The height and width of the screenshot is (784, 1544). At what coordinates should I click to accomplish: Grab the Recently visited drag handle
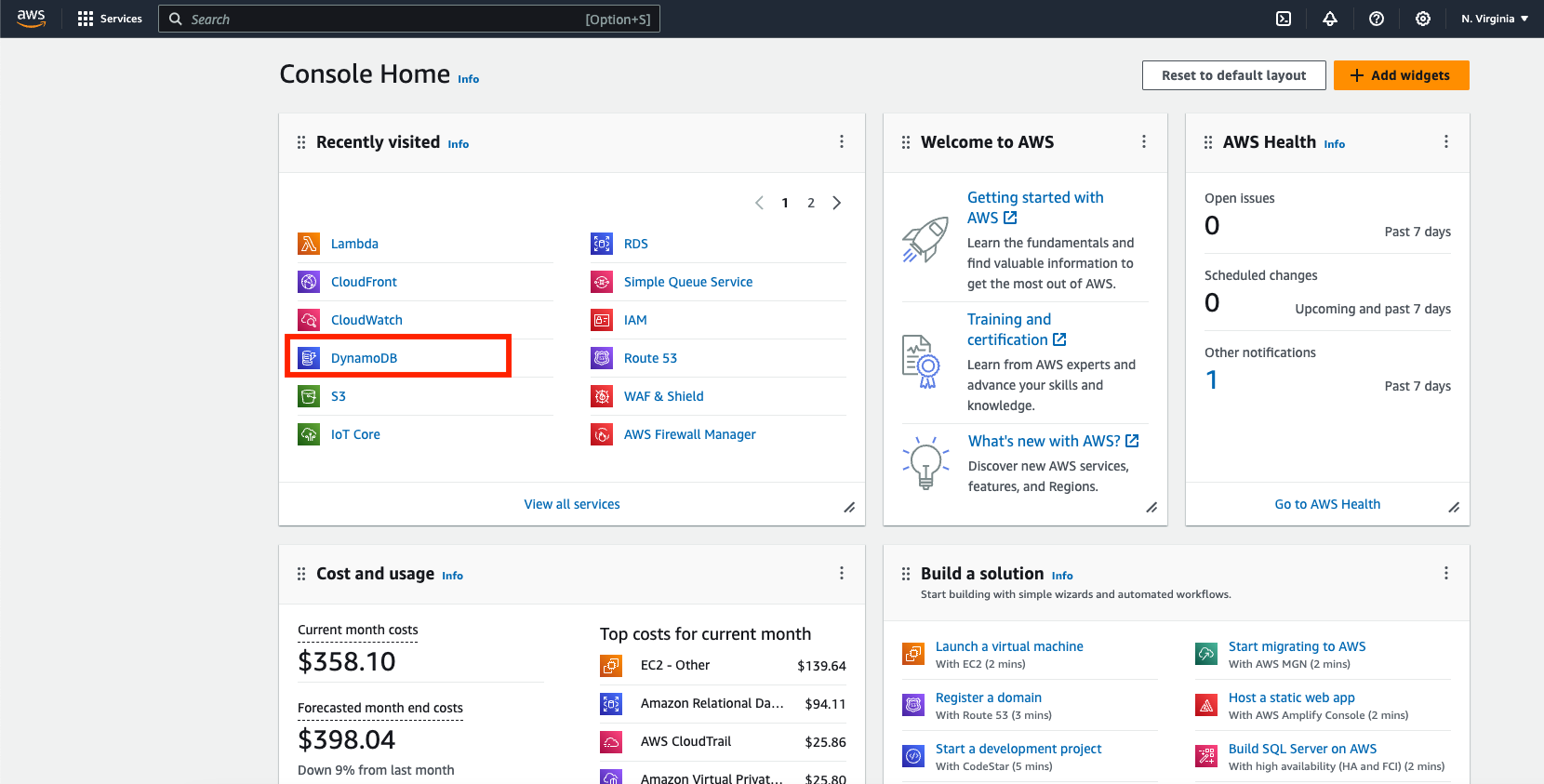coord(301,142)
